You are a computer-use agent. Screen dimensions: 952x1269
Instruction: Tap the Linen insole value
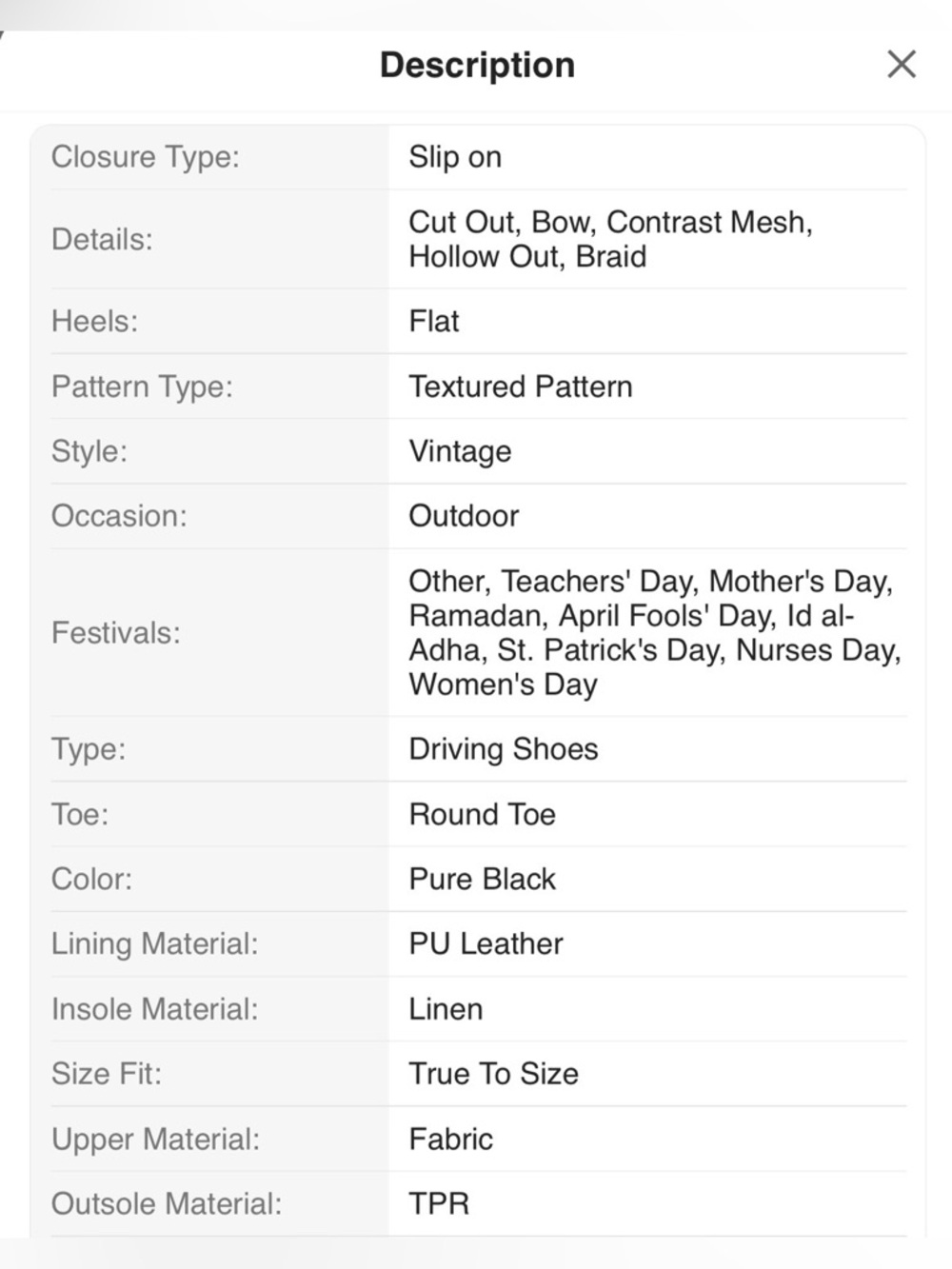446,1009
